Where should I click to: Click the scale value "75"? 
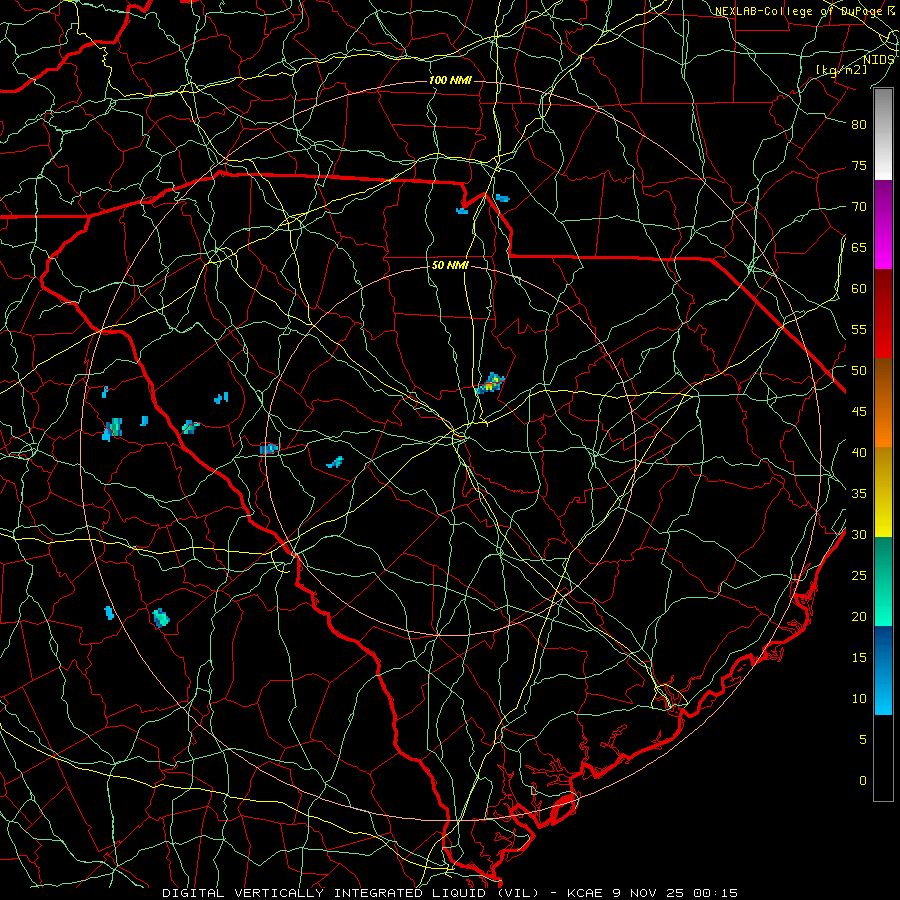pos(859,165)
